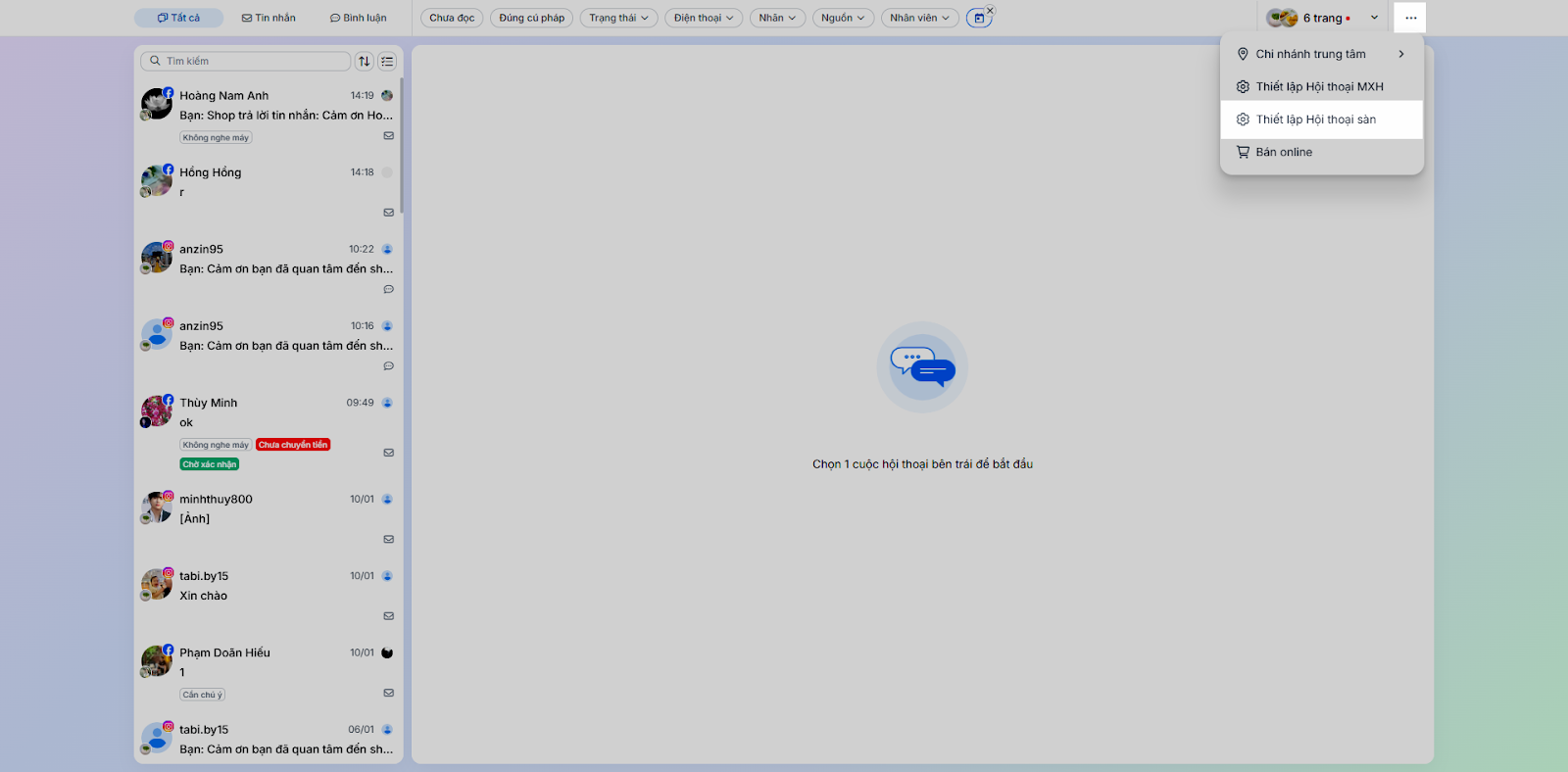Viewport: 1568px width, 772px height.
Task: Click the gear icon beside 'Thiết lập Hội thoại MXH'
Action: (x=1243, y=86)
